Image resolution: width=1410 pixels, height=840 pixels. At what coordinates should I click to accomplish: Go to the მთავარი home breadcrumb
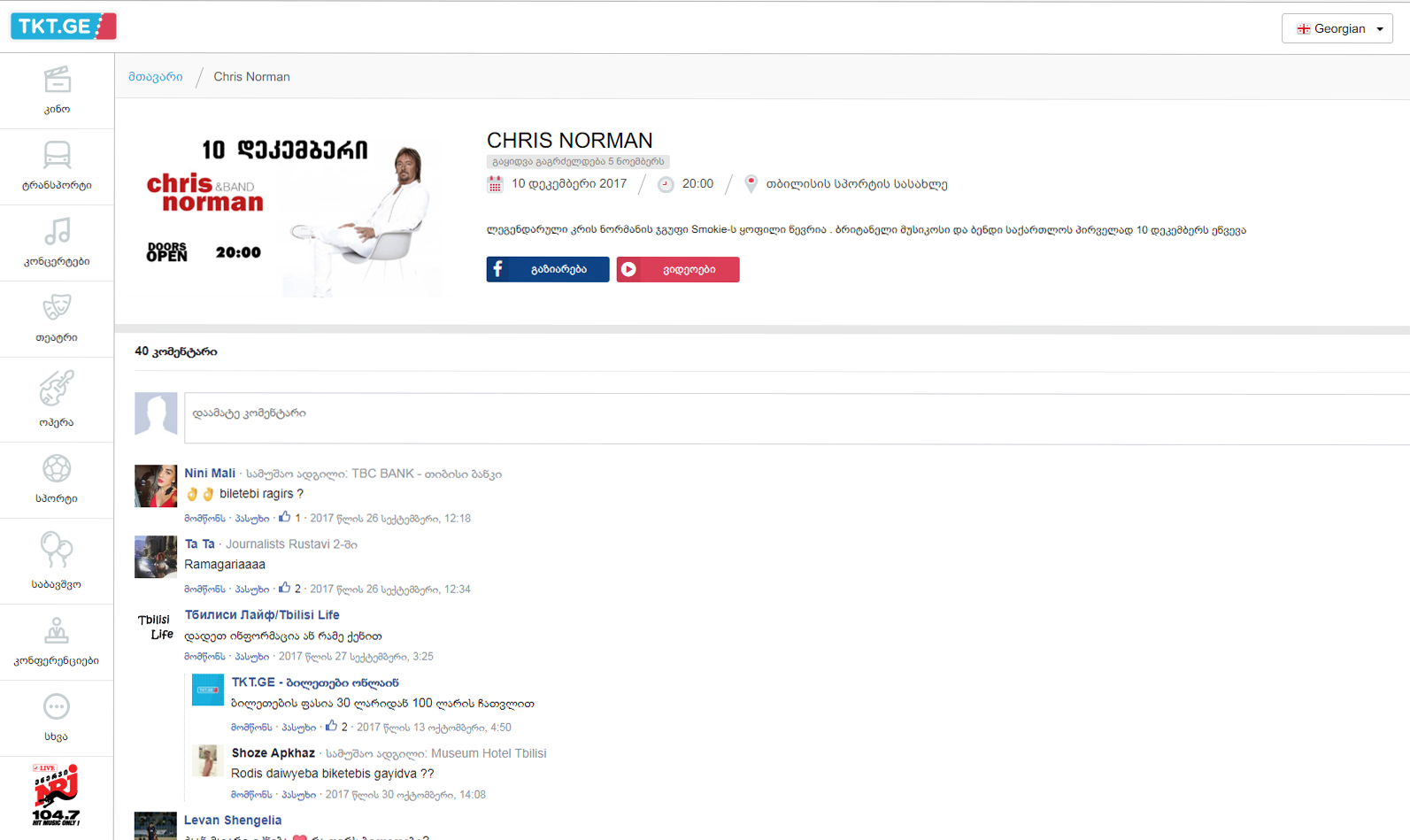point(156,77)
